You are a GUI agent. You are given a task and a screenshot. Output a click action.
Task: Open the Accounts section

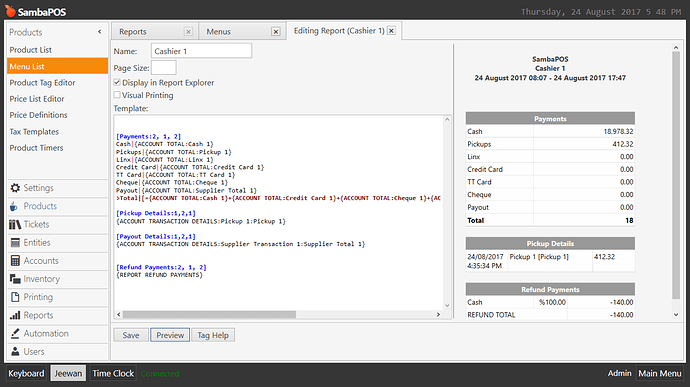57,261
